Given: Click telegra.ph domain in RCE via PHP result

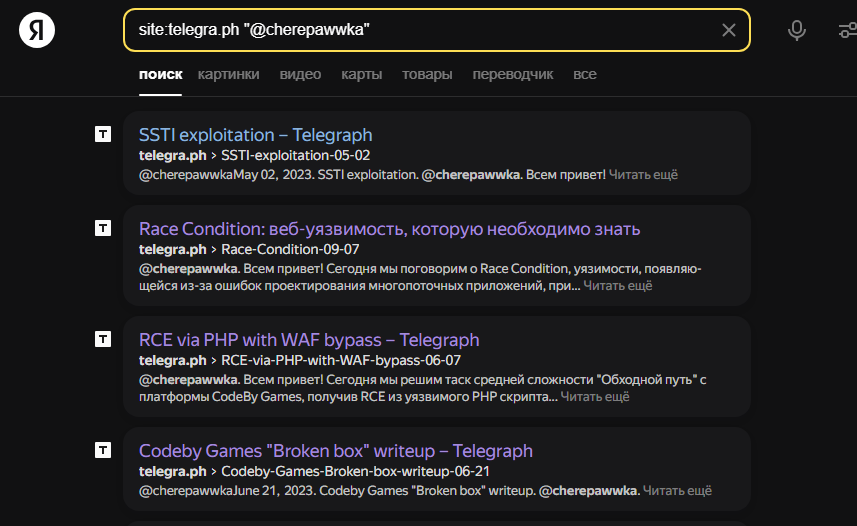Looking at the screenshot, I should tap(172, 360).
